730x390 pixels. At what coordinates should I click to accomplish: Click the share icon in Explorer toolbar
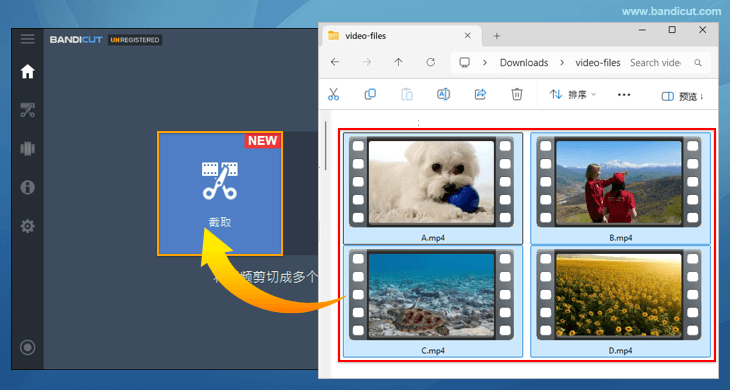point(480,94)
